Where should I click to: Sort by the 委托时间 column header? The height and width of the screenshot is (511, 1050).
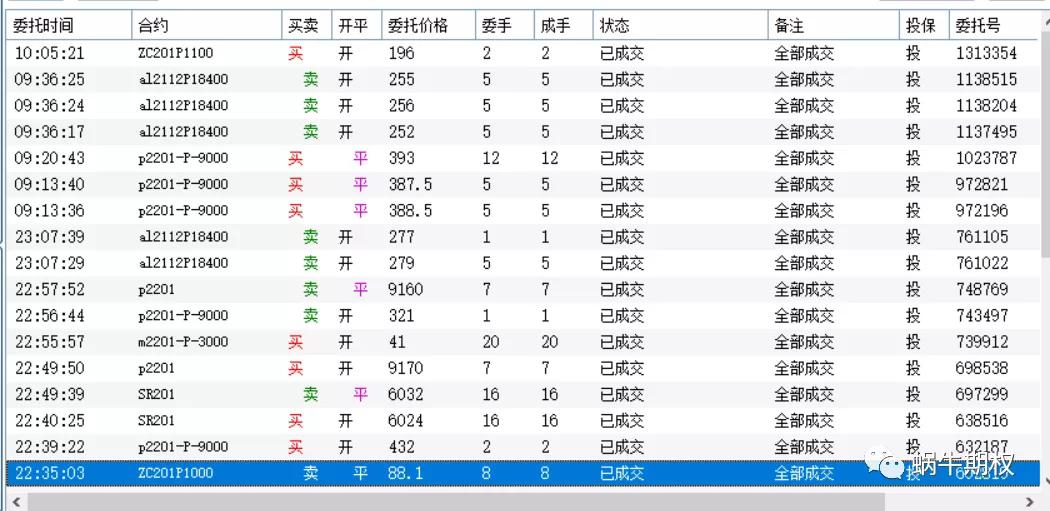click(x=44, y=25)
